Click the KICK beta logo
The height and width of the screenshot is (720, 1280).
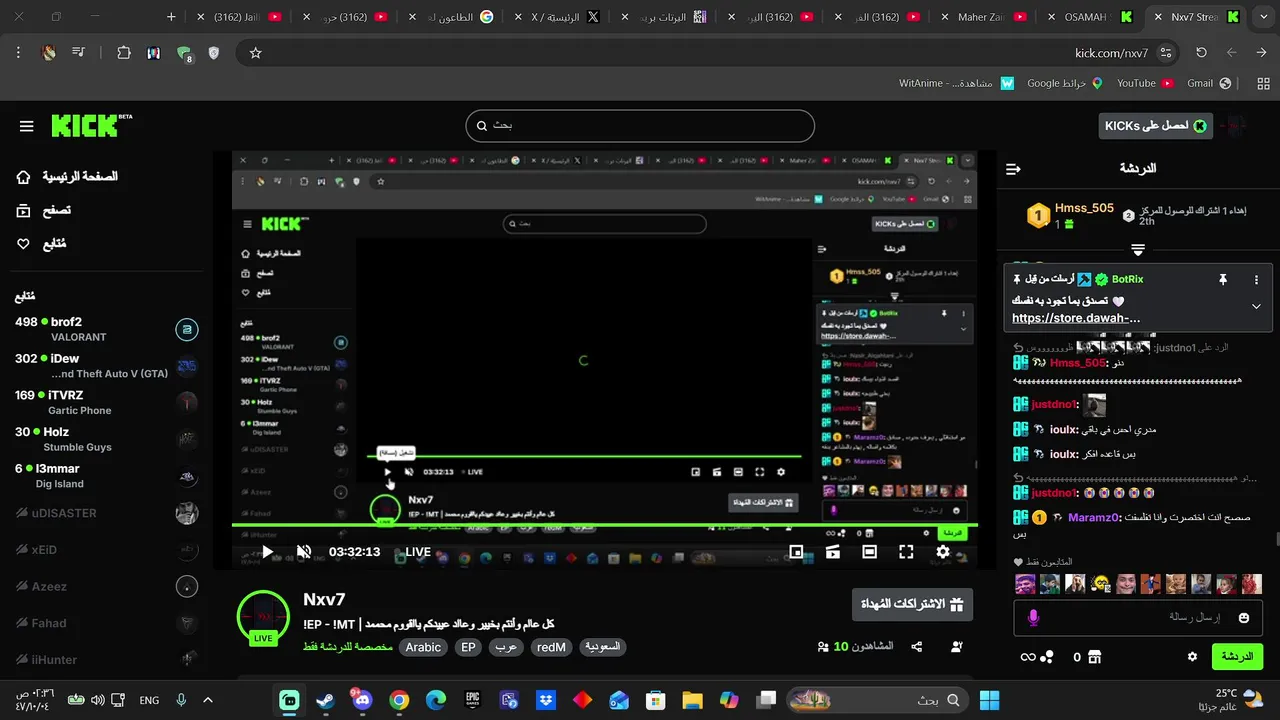[x=91, y=125]
